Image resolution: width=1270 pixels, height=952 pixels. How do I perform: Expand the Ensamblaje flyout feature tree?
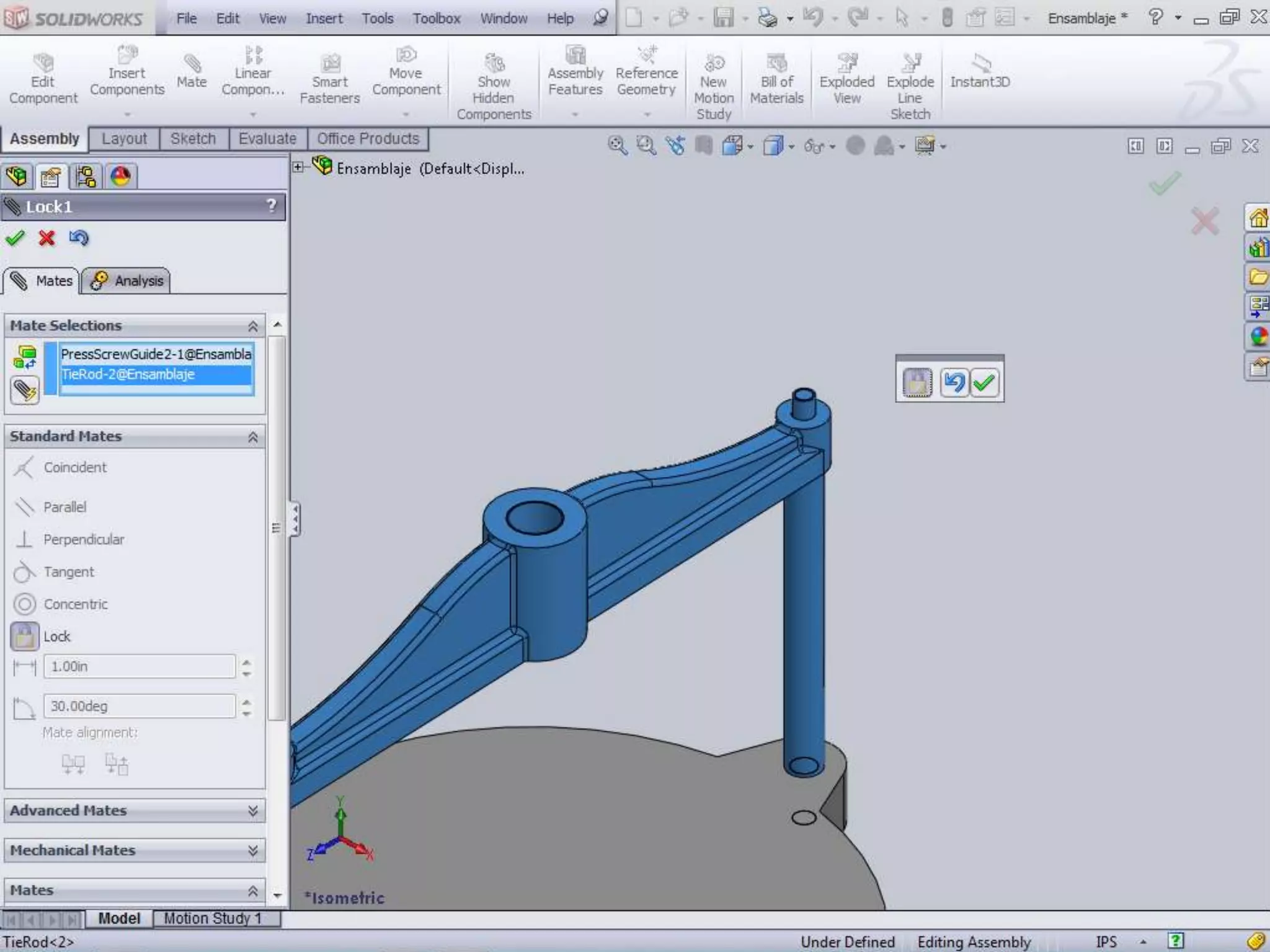coord(298,167)
